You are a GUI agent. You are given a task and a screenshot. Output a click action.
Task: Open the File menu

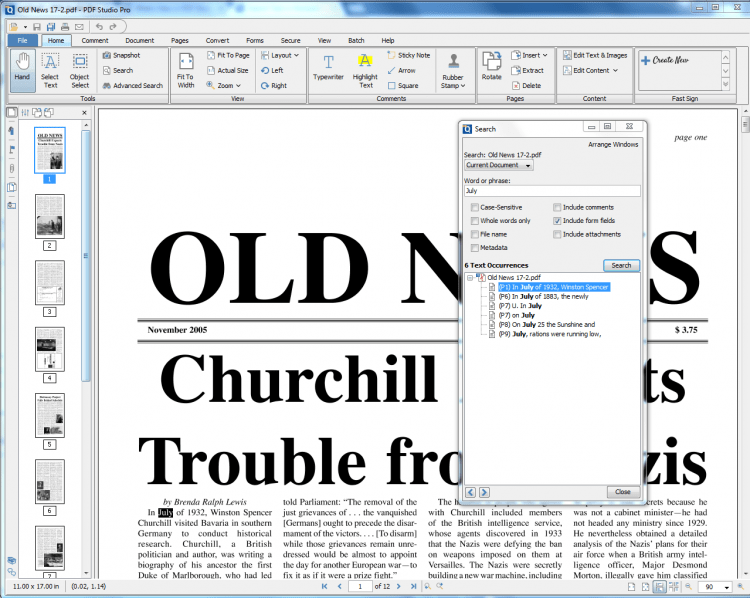pos(22,40)
